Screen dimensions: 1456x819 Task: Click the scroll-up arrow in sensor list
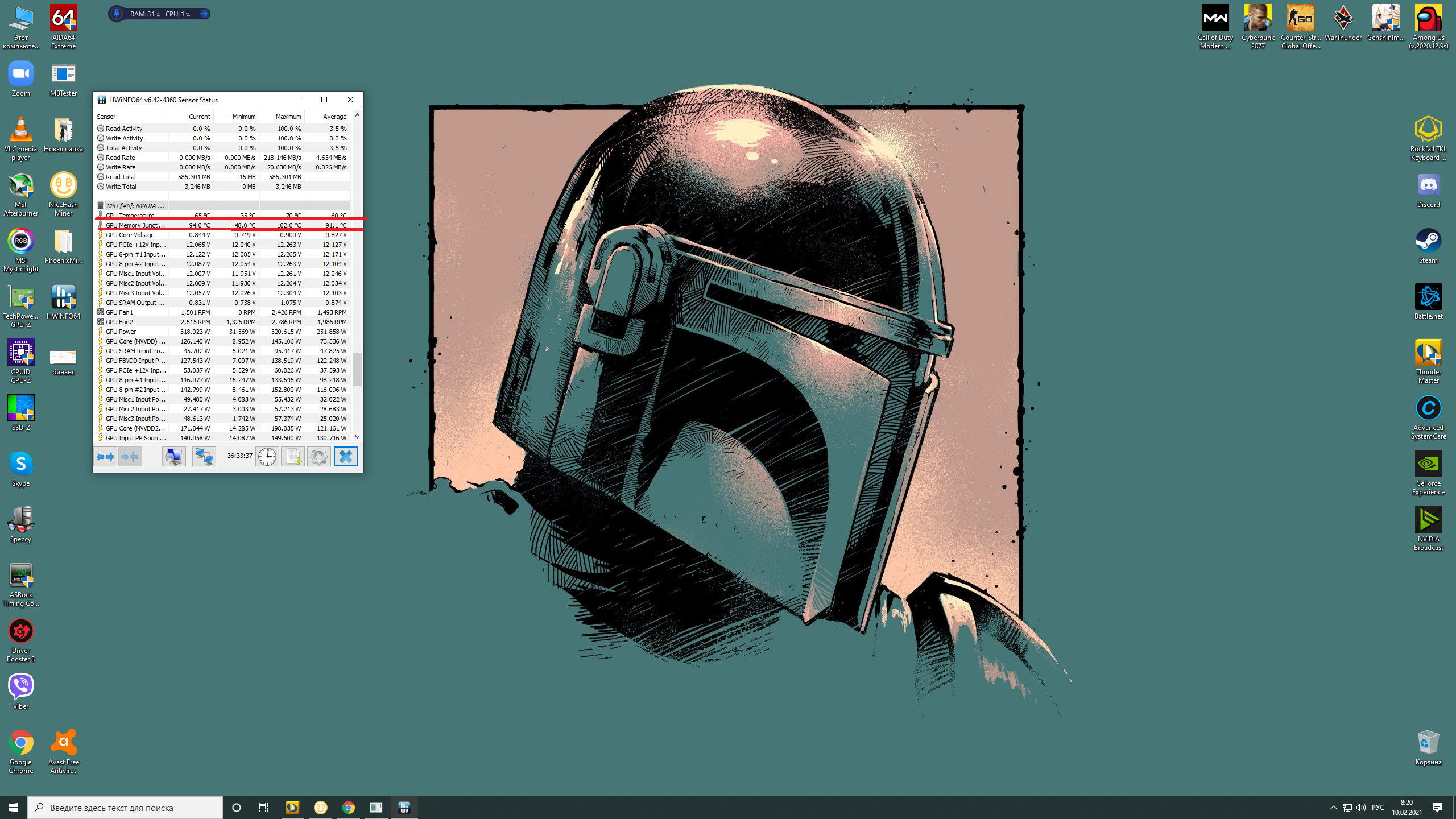[x=357, y=115]
